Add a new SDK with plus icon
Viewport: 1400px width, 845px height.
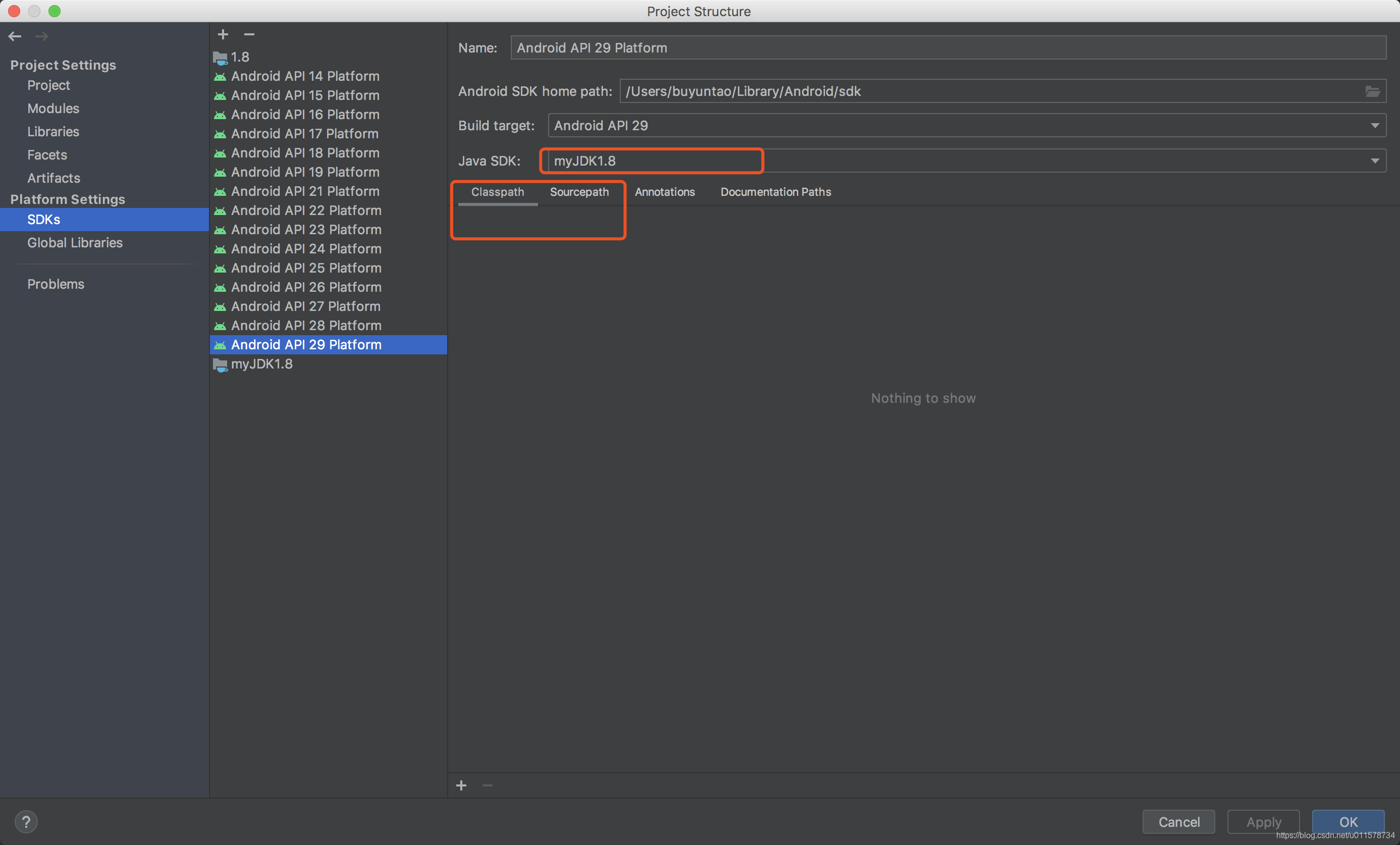pyautogui.click(x=223, y=35)
